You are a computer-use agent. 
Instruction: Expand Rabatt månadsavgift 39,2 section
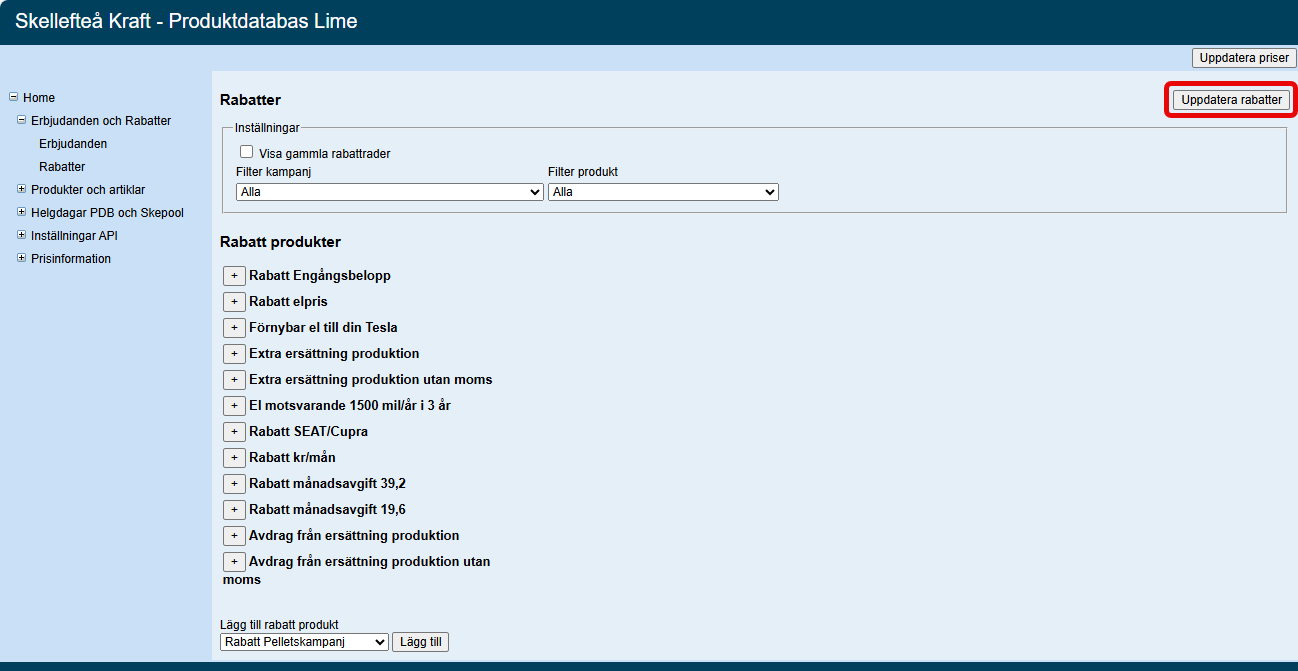tap(234, 484)
